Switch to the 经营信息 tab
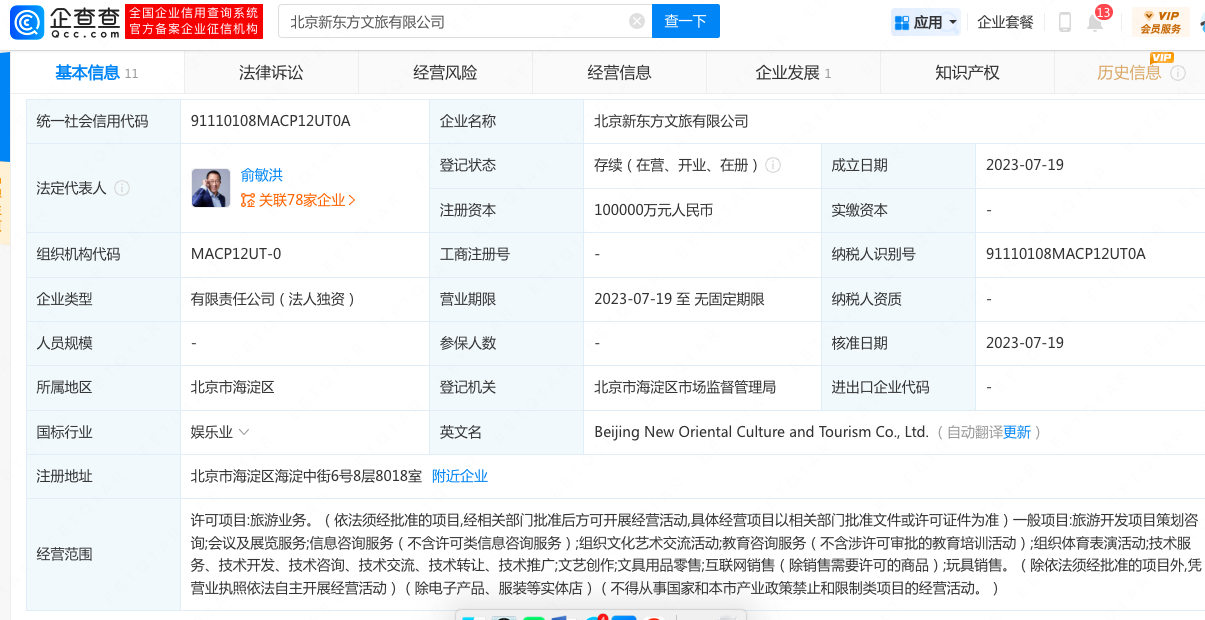The width and height of the screenshot is (1205, 620). tap(621, 72)
